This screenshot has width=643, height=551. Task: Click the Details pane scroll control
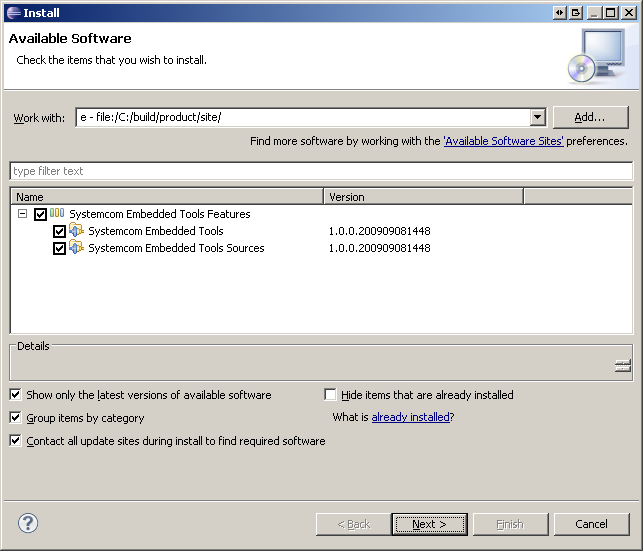click(x=623, y=365)
